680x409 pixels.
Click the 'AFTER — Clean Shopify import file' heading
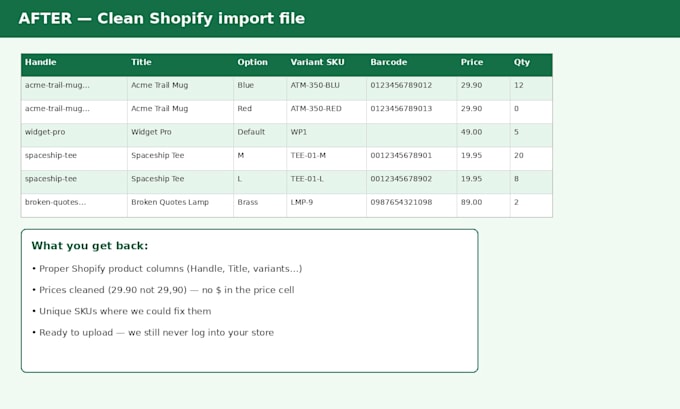click(161, 19)
